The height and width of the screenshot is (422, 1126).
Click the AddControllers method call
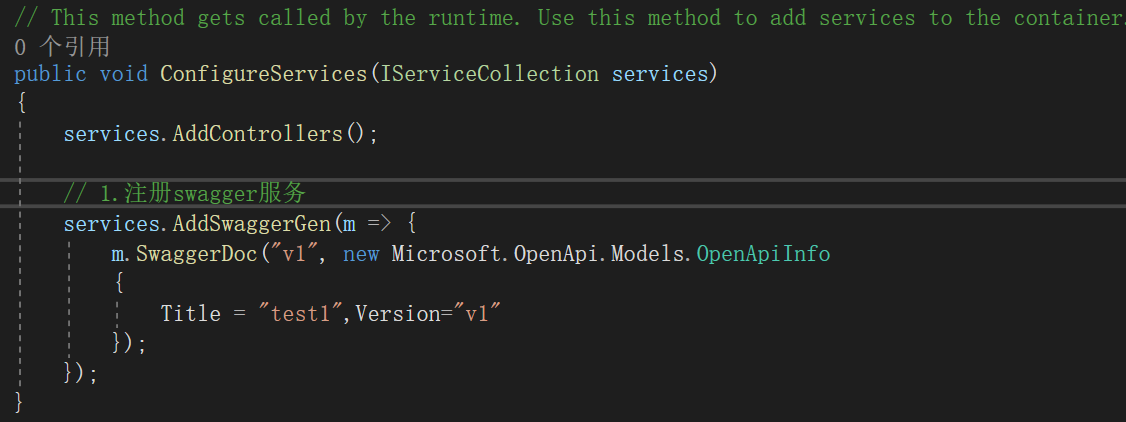pos(258,134)
